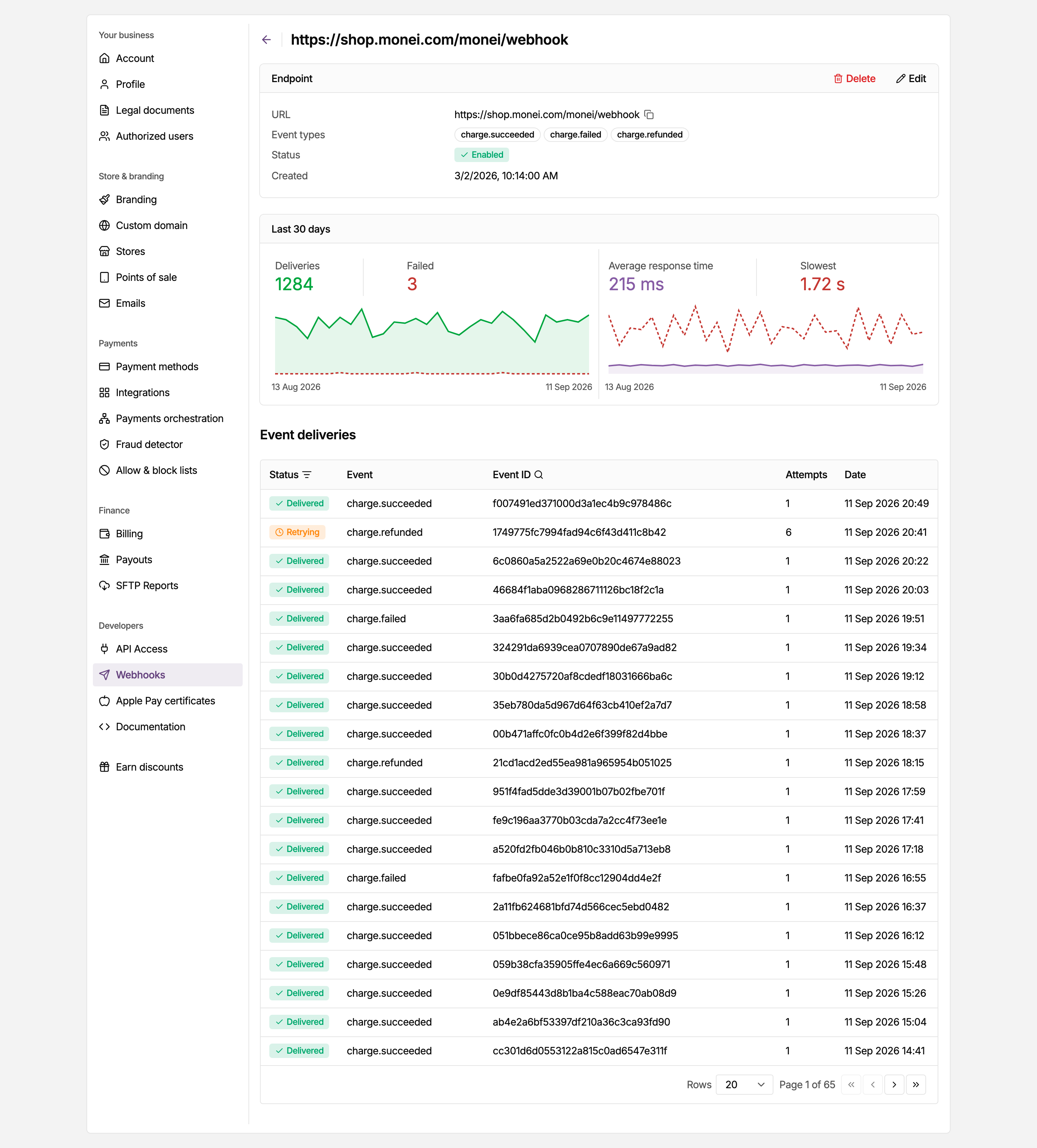This screenshot has height=1148, width=1037.
Task: Open Allow & block lists
Action: pyautogui.click(x=168, y=470)
